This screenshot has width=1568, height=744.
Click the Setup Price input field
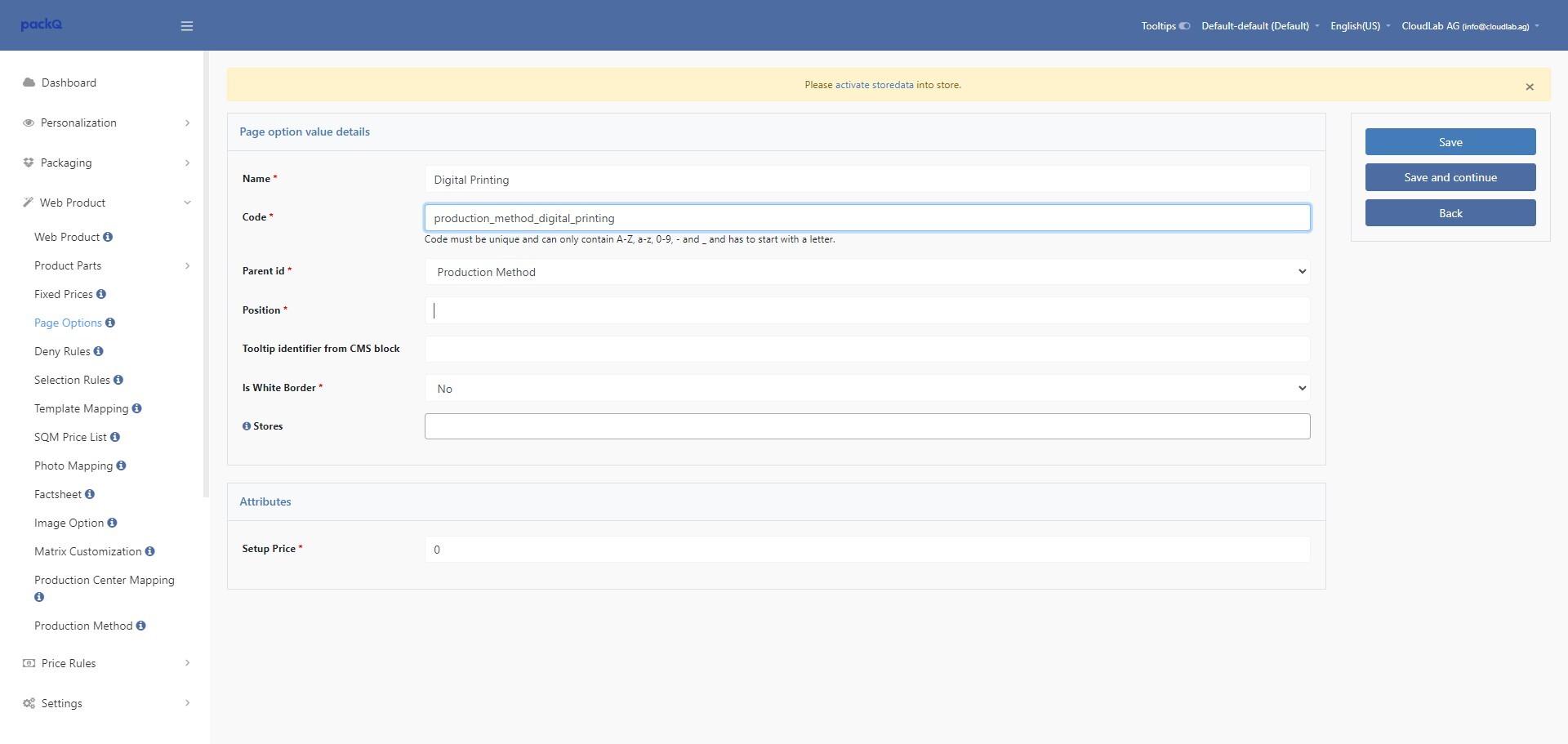point(867,550)
